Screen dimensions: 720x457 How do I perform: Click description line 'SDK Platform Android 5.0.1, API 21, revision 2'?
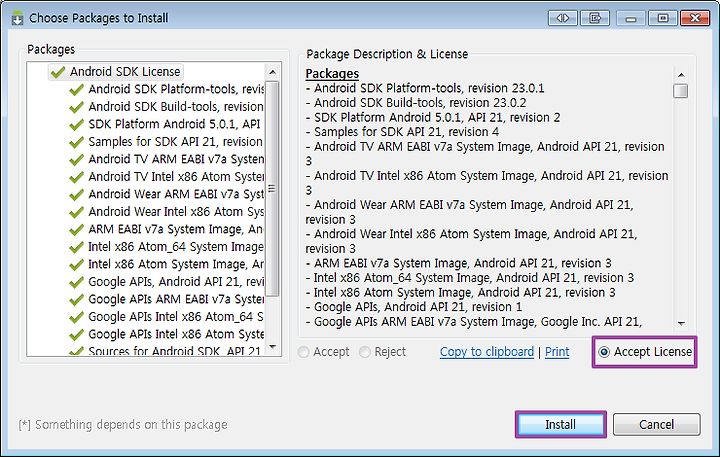[x=433, y=118]
